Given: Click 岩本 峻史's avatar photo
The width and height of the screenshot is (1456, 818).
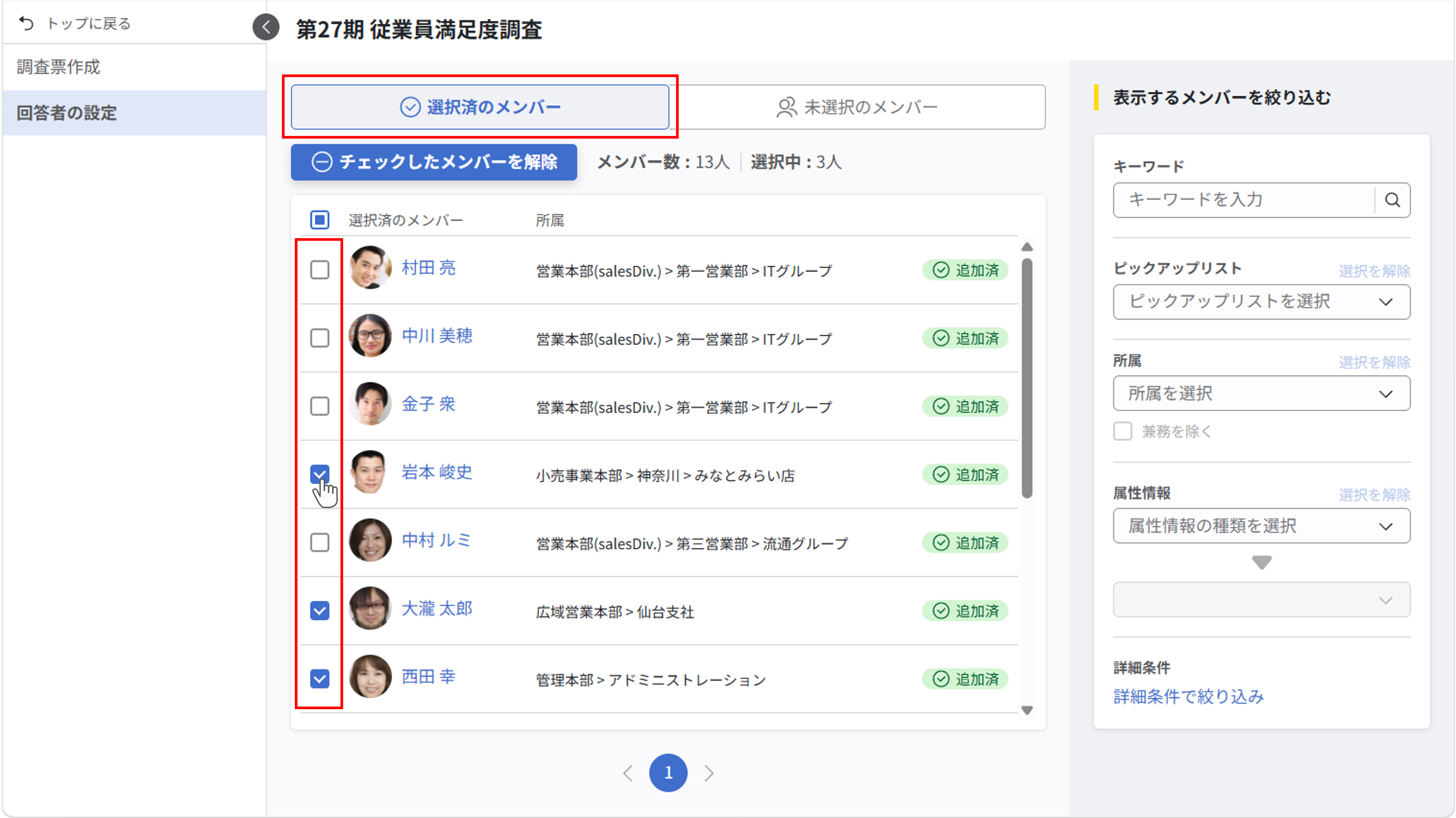Looking at the screenshot, I should [x=370, y=472].
